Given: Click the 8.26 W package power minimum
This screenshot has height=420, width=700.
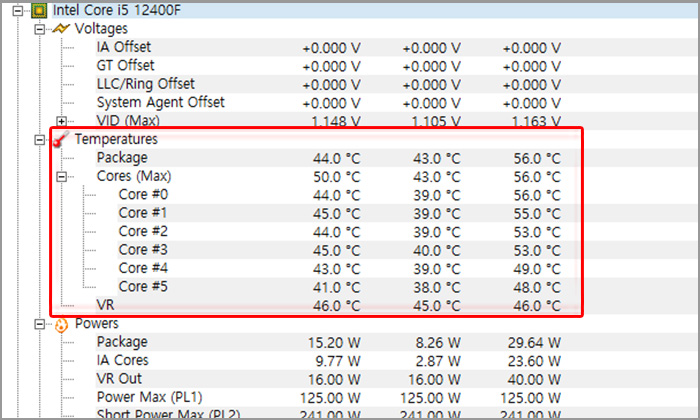Looking at the screenshot, I should (x=438, y=343).
